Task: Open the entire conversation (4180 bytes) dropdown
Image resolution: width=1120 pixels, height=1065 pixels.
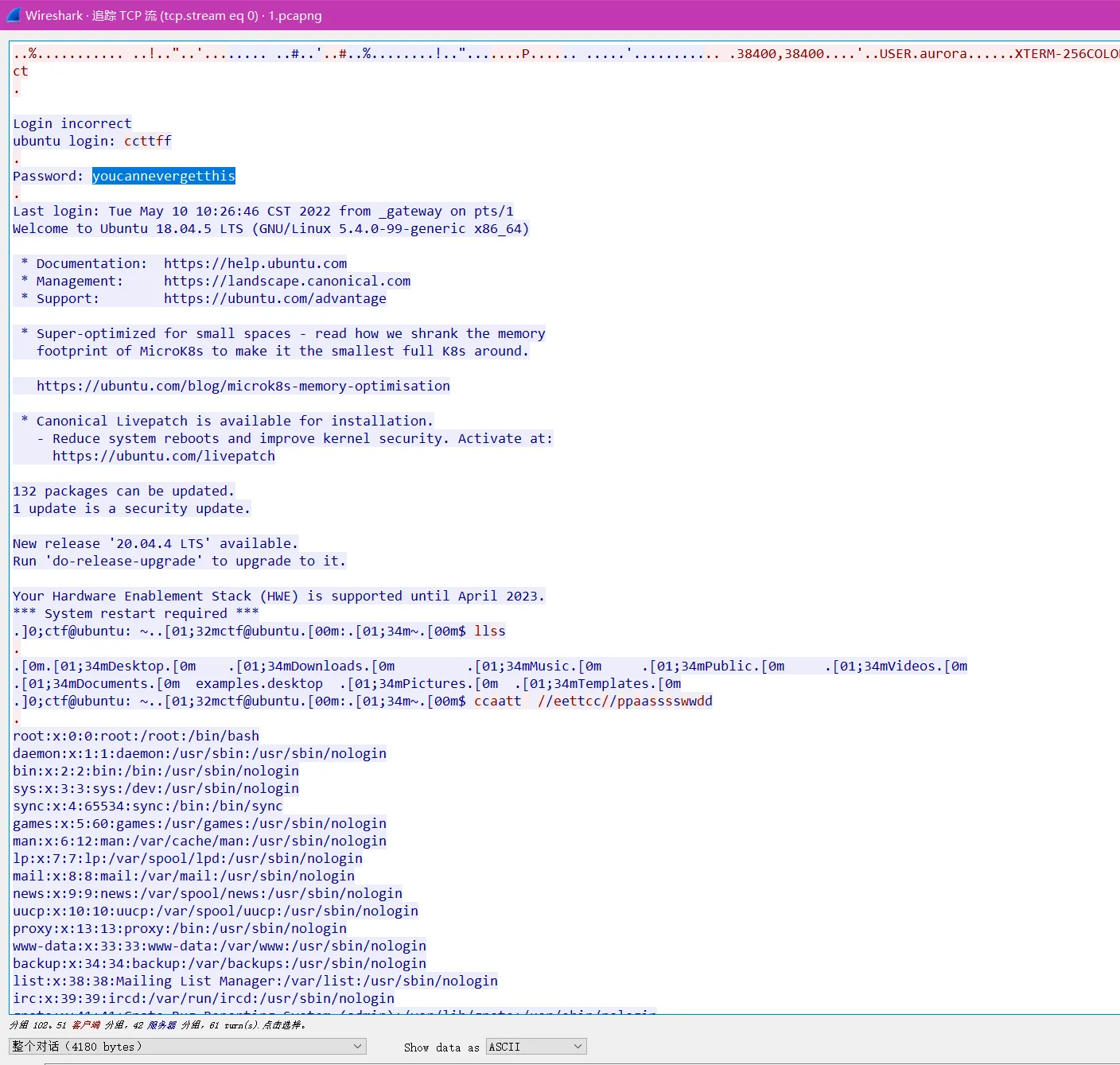Action: pos(188,1047)
